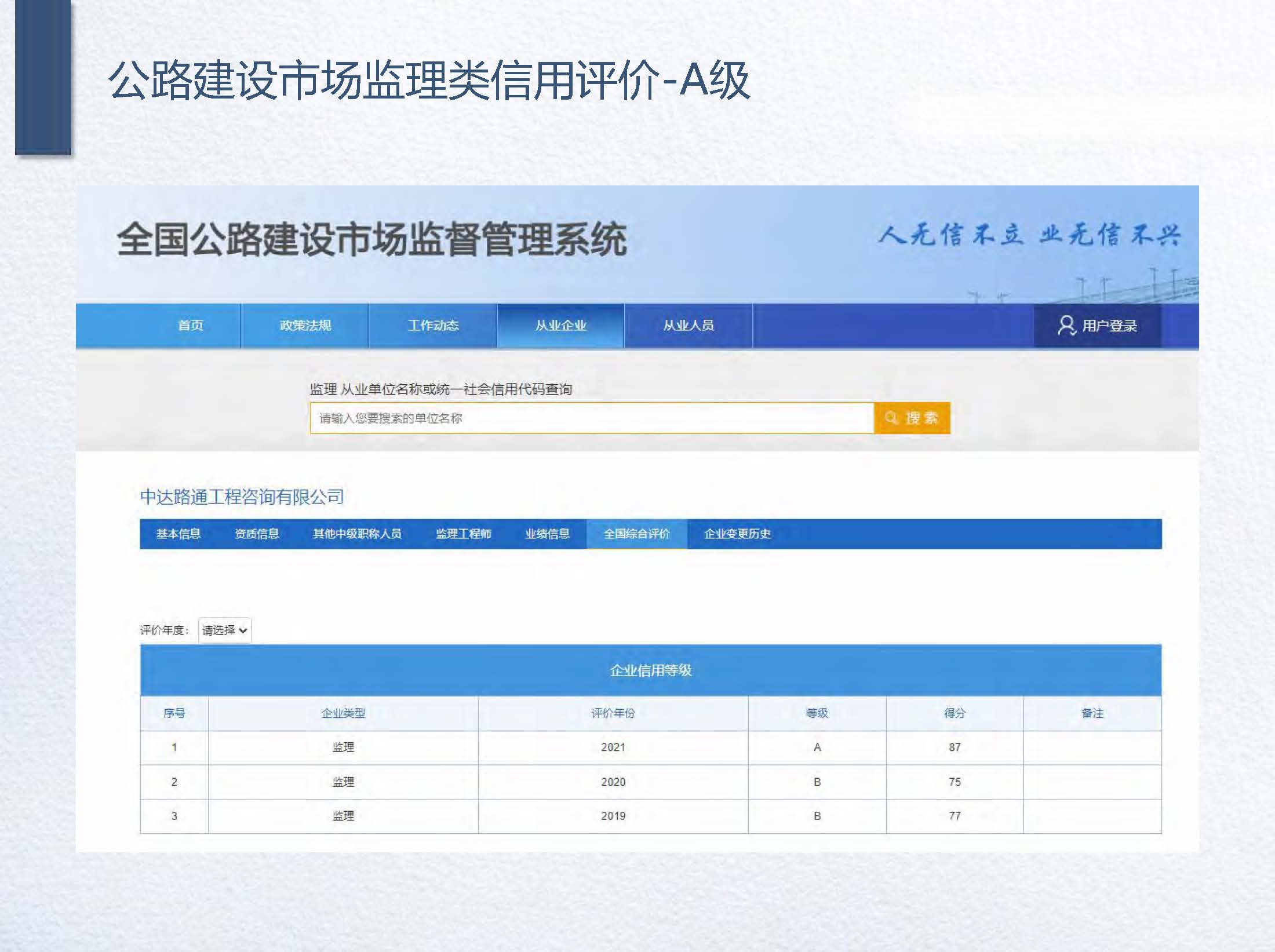Click 监理 type cell in row 3
Image resolution: width=1275 pixels, height=952 pixels.
pyautogui.click(x=343, y=816)
